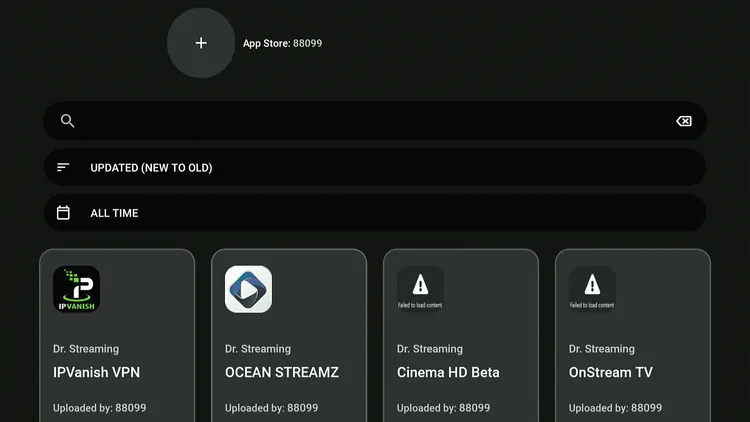
Task: Click Dr. Streaming on Cinema HD Beta card
Action: 430,349
